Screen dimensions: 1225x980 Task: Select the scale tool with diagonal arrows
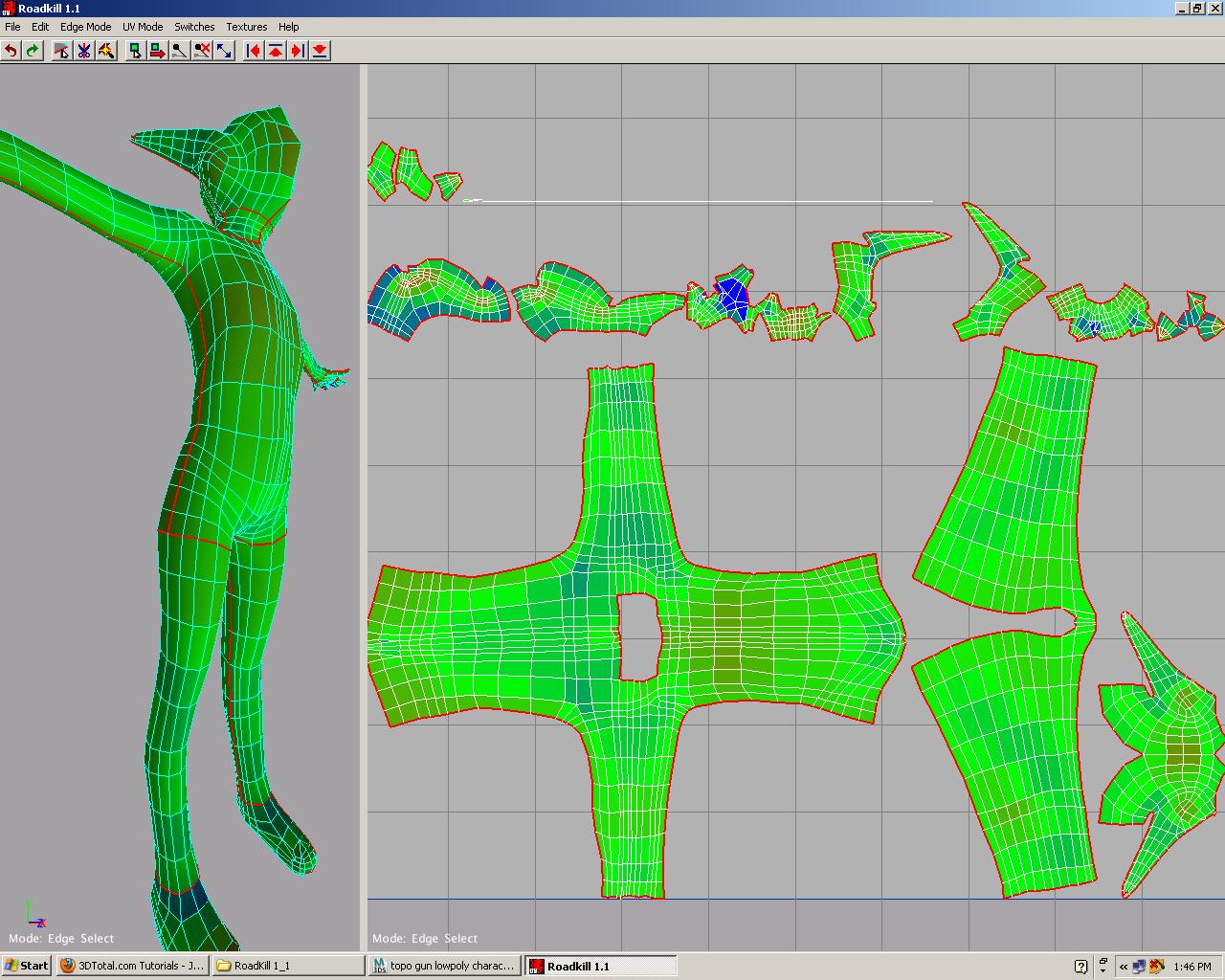[224, 52]
